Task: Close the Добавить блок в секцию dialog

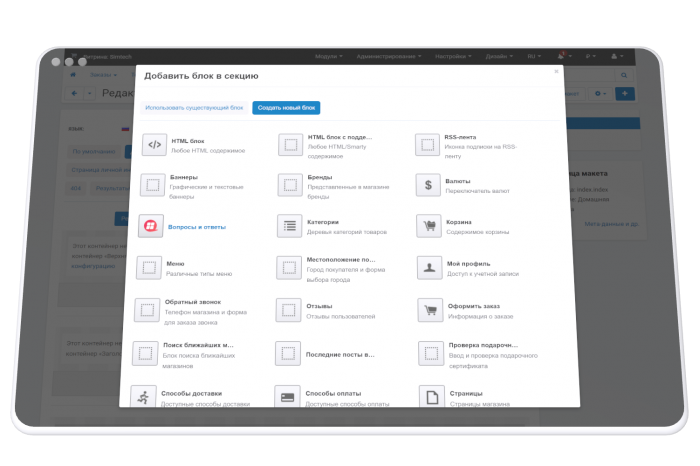Action: [x=556, y=71]
